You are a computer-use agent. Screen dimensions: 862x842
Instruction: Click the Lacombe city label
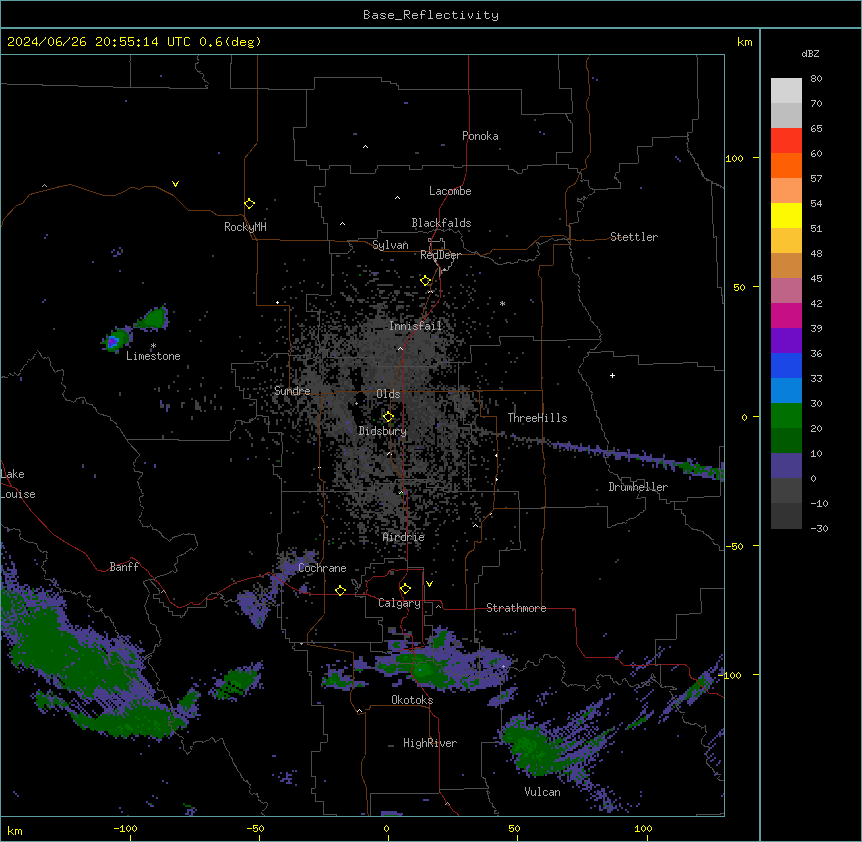(450, 191)
